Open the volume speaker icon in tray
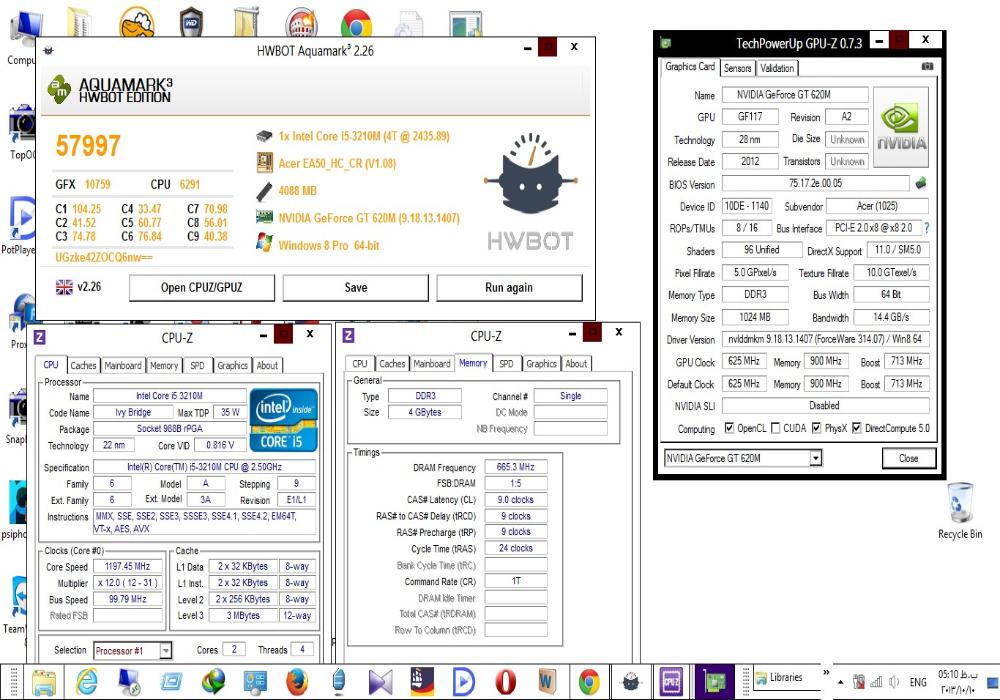The height and width of the screenshot is (700, 1000). (x=894, y=682)
